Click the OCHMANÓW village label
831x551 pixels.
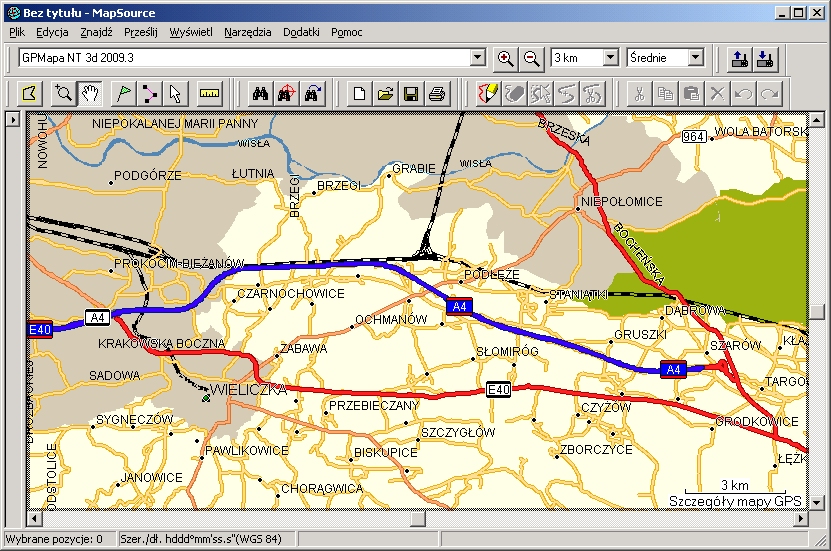click(x=391, y=320)
